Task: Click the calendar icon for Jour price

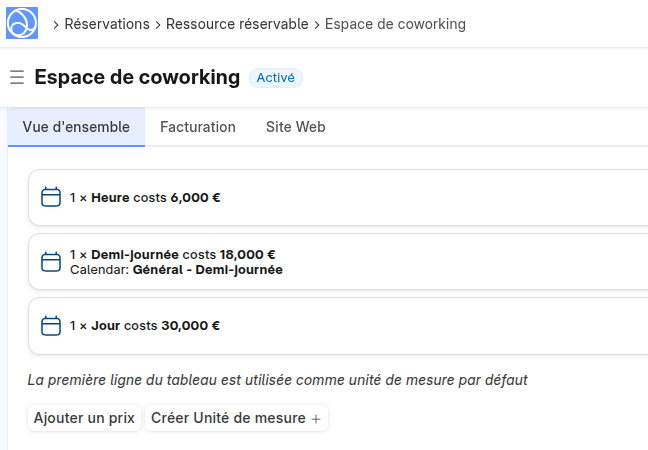Action: (x=51, y=326)
